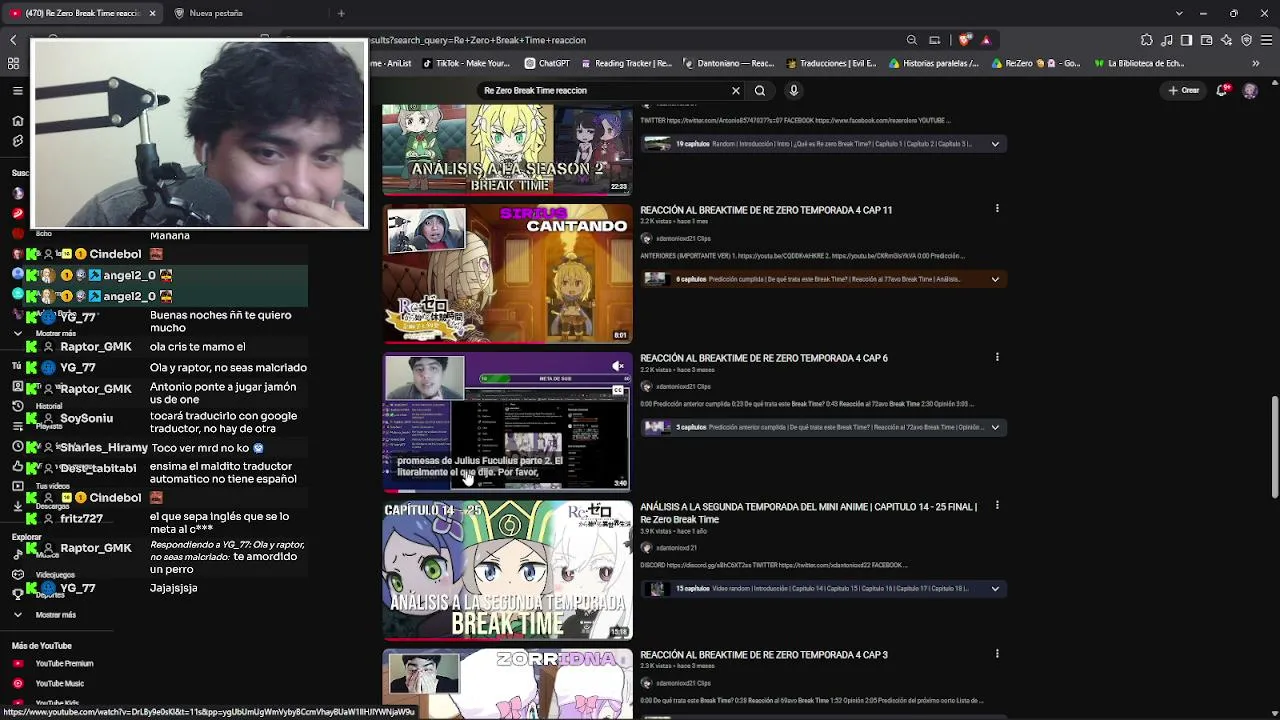Open YouTube notifications bell
The width and height of the screenshot is (1280, 720).
pyautogui.click(x=1222, y=91)
